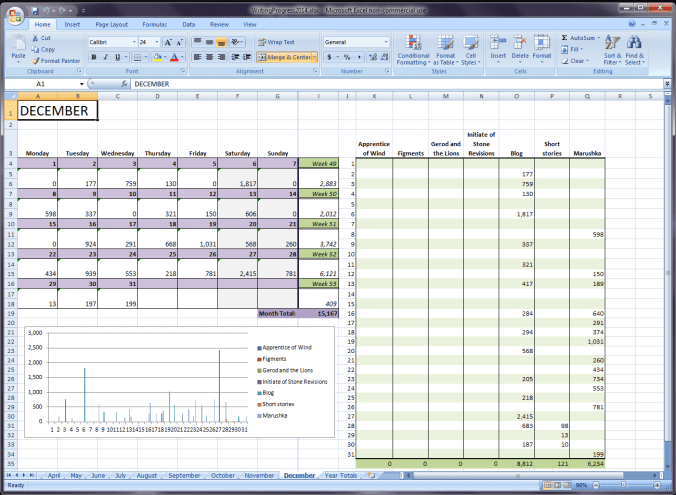Toggle Align Text Left
The width and height of the screenshot is (676, 495).
click(197, 57)
